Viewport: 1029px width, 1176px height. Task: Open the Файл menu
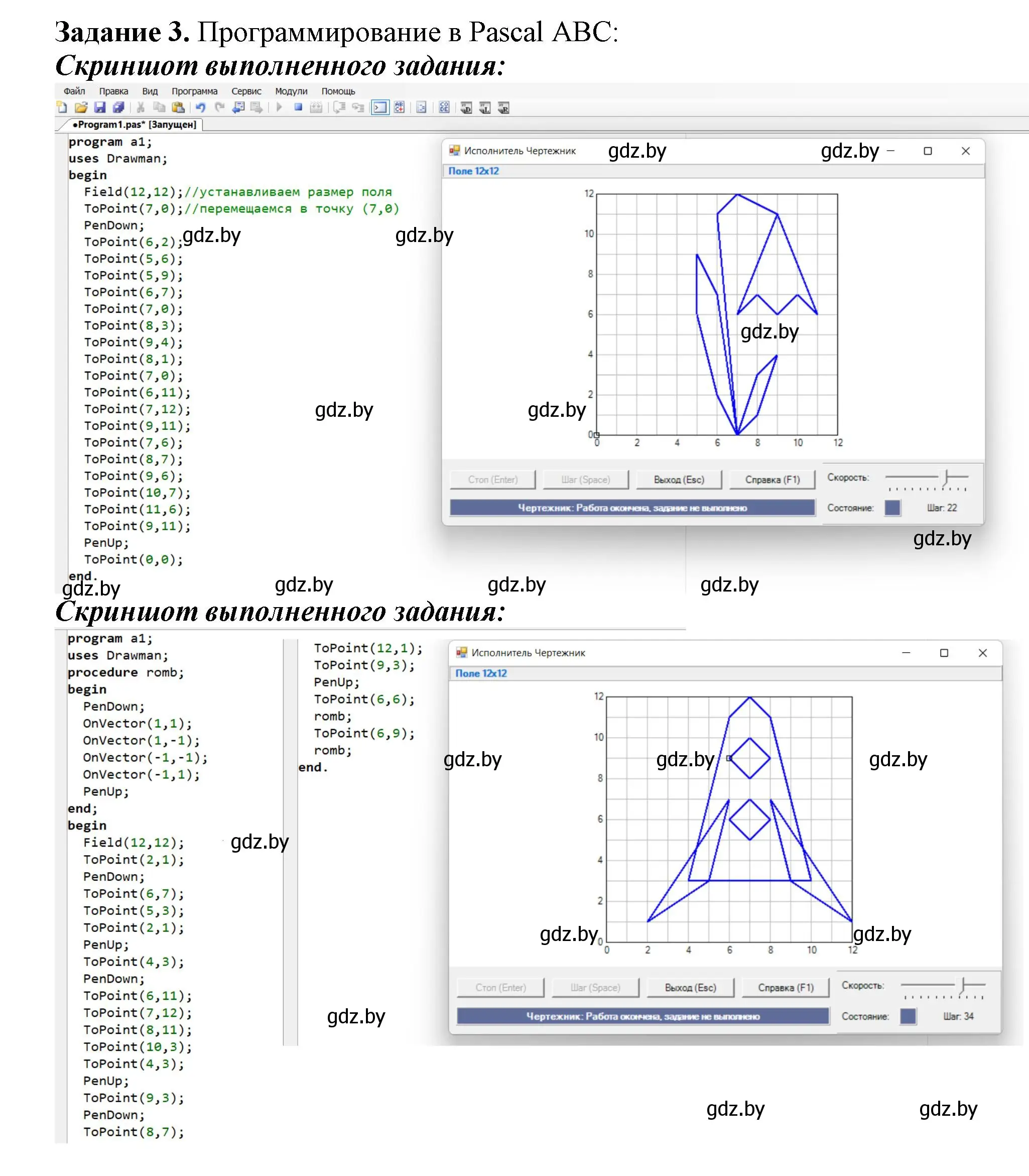[x=74, y=91]
